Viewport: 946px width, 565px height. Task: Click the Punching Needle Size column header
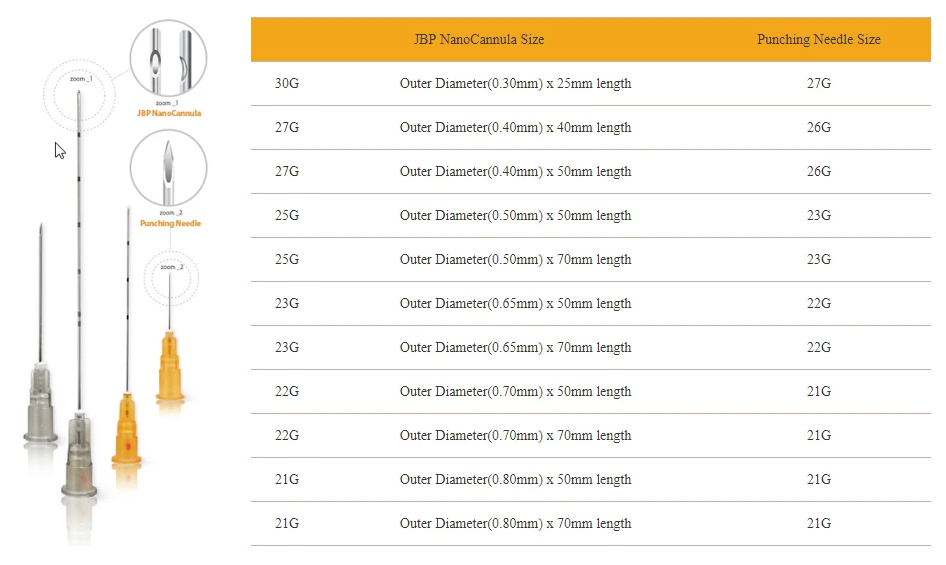(x=819, y=39)
